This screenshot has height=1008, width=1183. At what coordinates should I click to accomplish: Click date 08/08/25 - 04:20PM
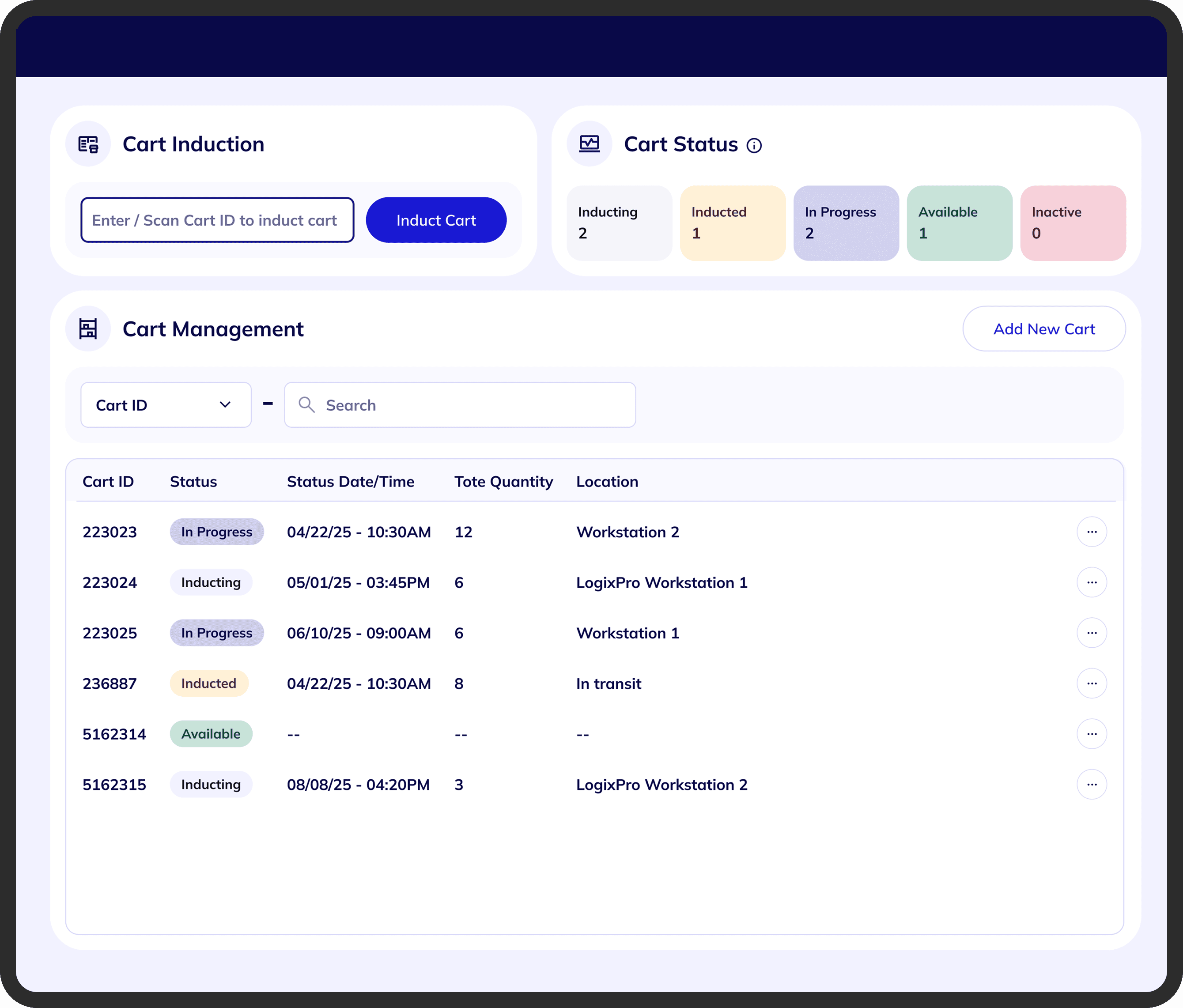click(358, 785)
